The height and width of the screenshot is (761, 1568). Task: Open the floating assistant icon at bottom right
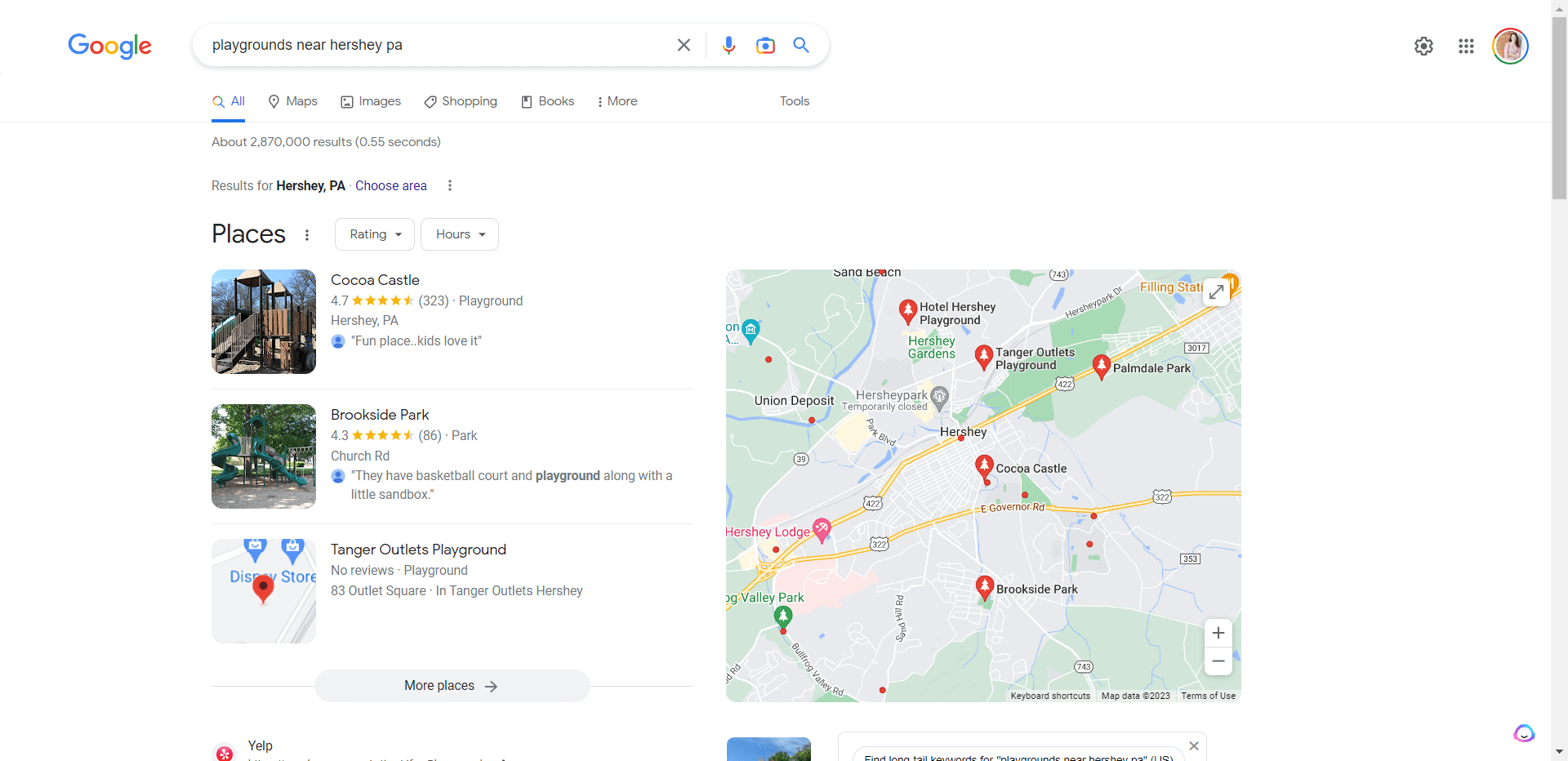1524,733
